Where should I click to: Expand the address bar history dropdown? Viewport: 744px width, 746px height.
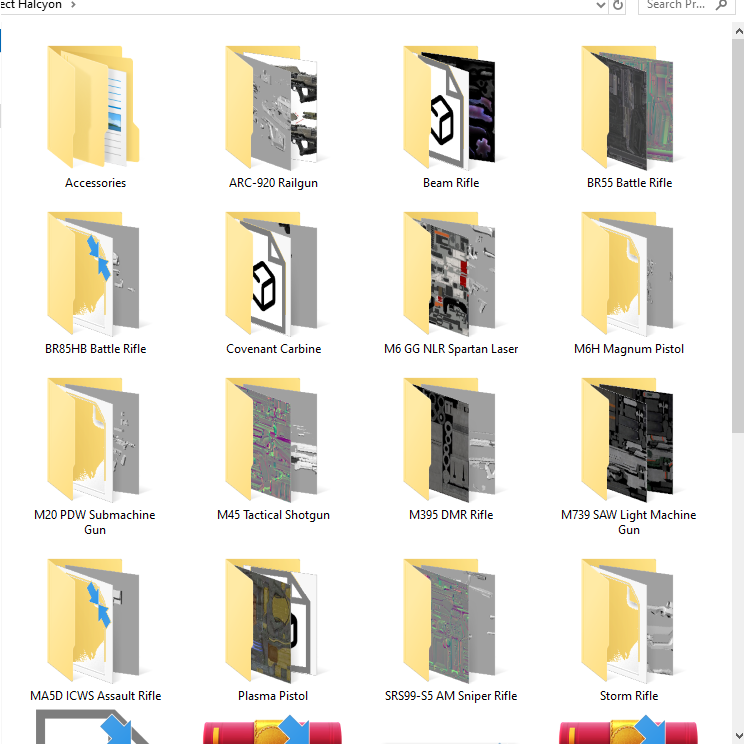click(x=601, y=5)
